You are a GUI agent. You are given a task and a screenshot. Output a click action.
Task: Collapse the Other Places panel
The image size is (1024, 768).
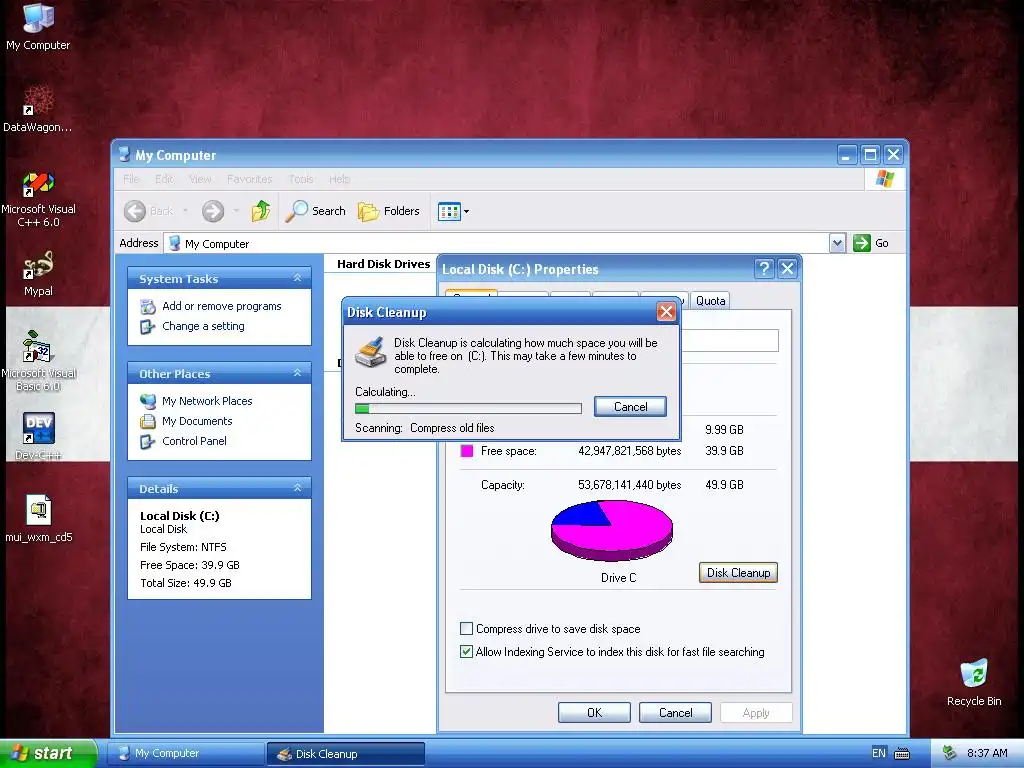297,373
